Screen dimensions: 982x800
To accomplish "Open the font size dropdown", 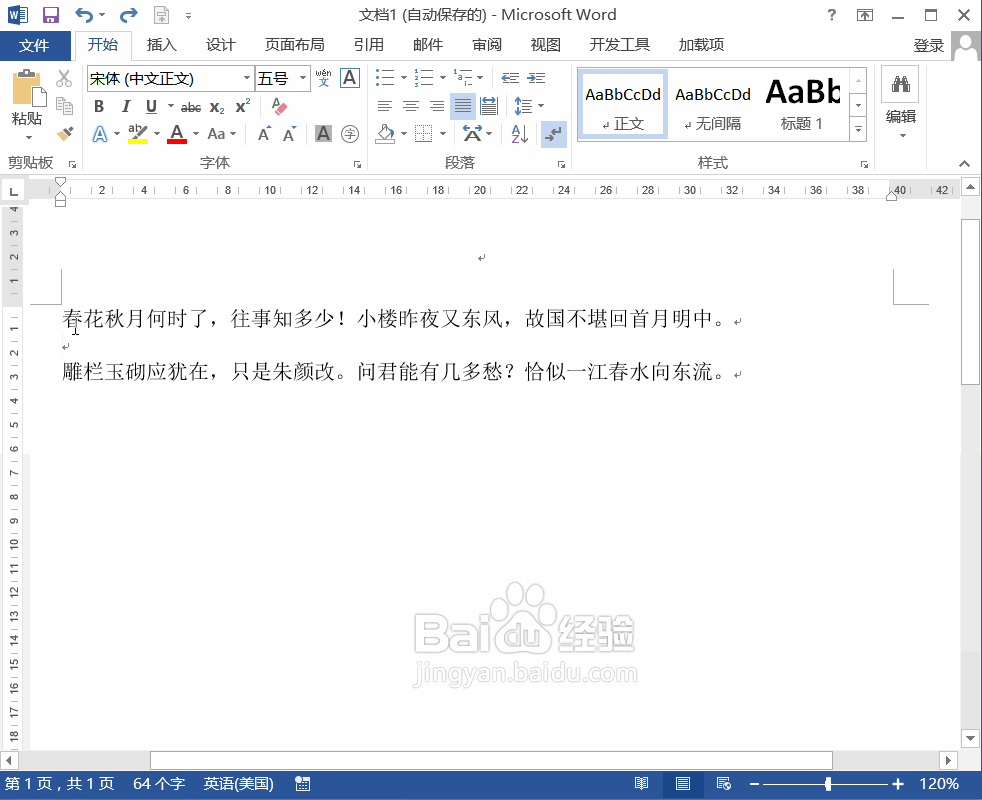I will (303, 77).
